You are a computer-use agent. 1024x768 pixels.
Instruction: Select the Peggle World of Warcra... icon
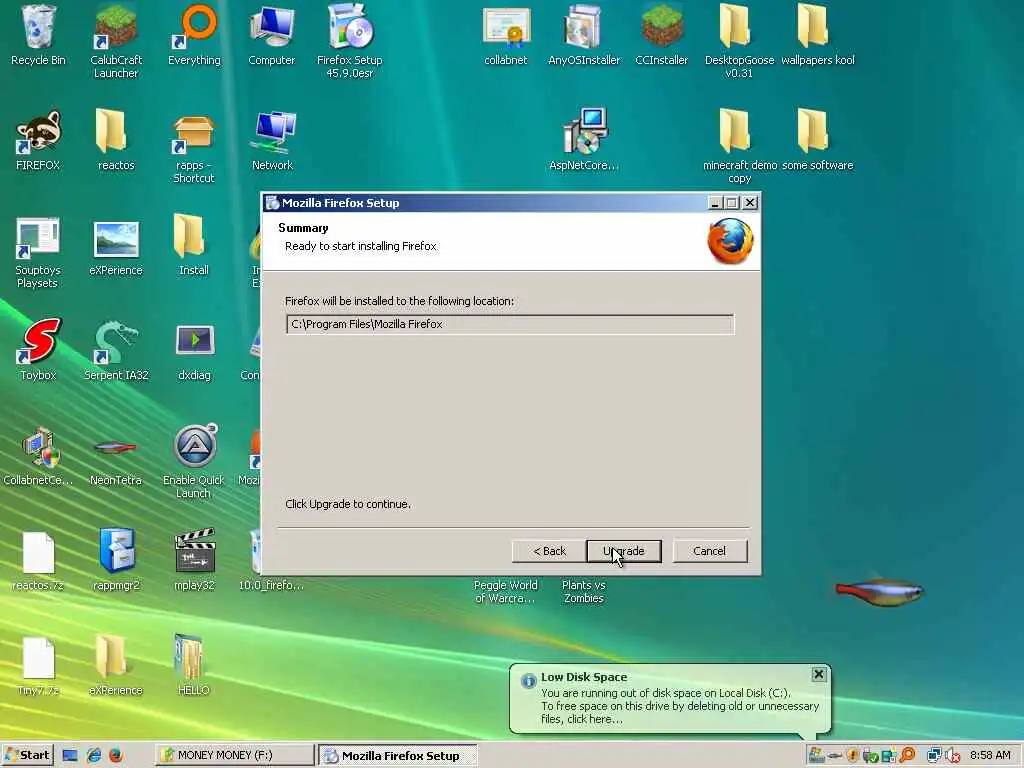pyautogui.click(x=505, y=591)
